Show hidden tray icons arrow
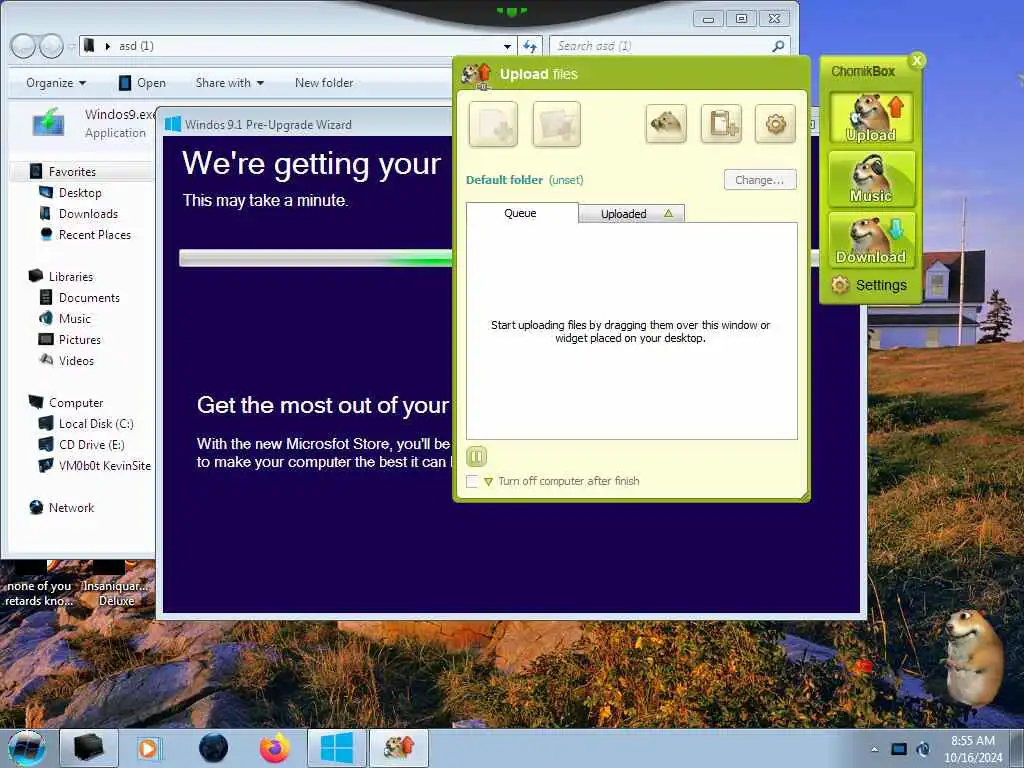The height and width of the screenshot is (768, 1024). tap(875, 749)
